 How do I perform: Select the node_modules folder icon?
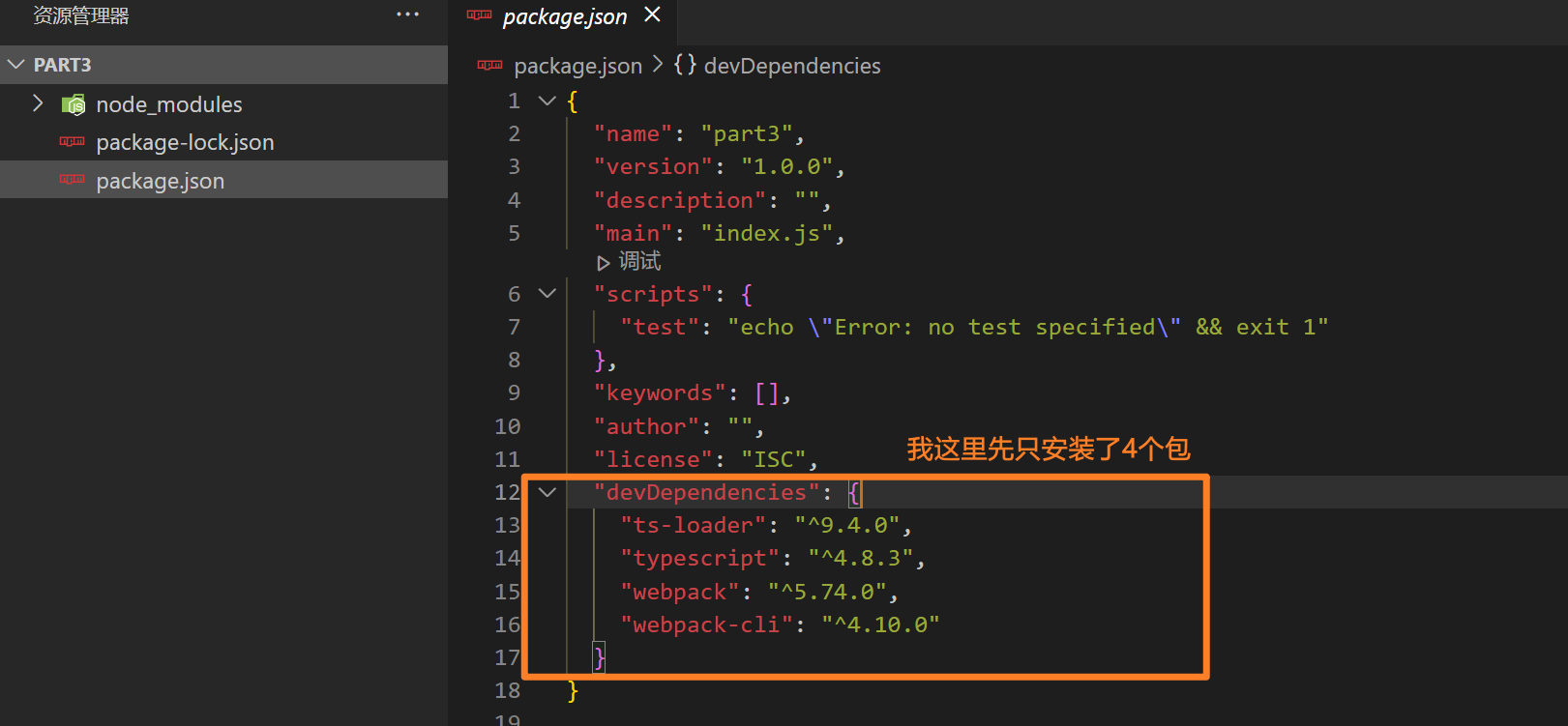click(74, 104)
